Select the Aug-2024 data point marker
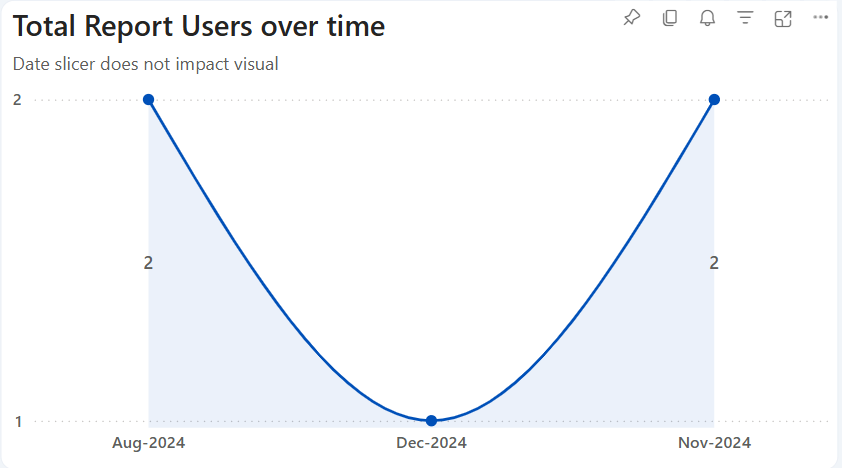The width and height of the screenshot is (842, 468). (148, 99)
